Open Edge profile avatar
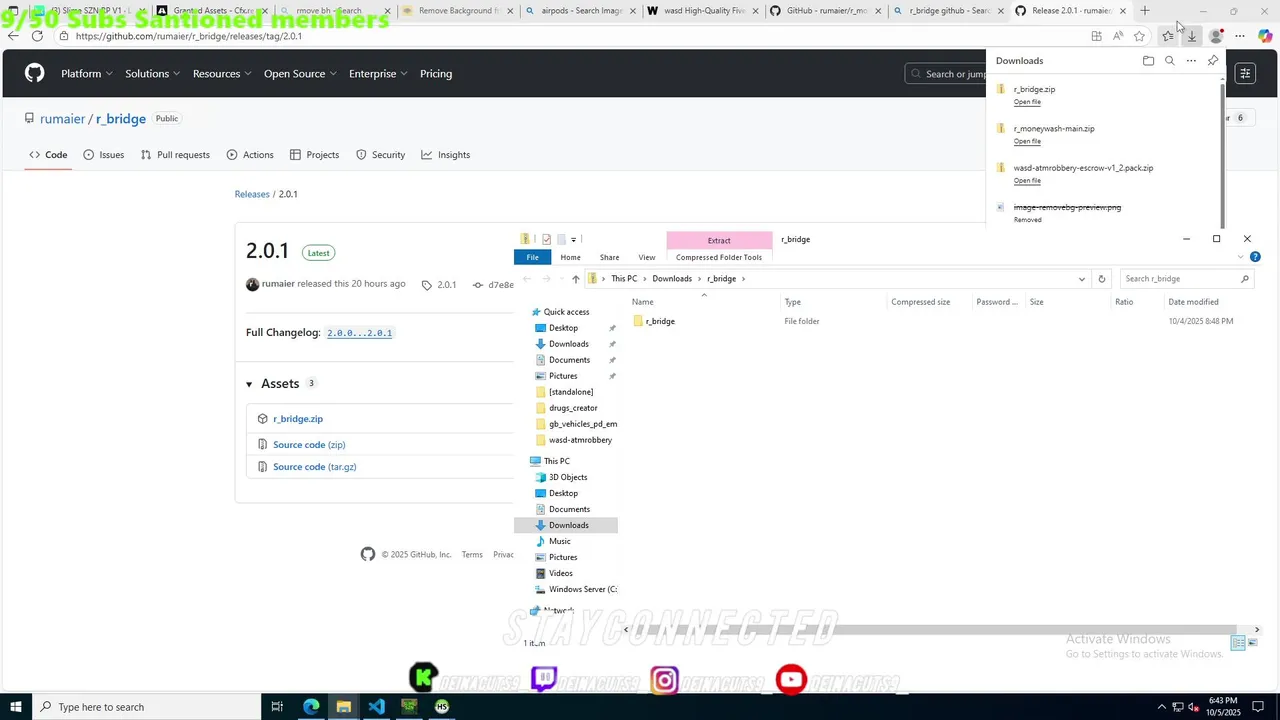Viewport: 1280px width, 720px height. click(x=1216, y=36)
